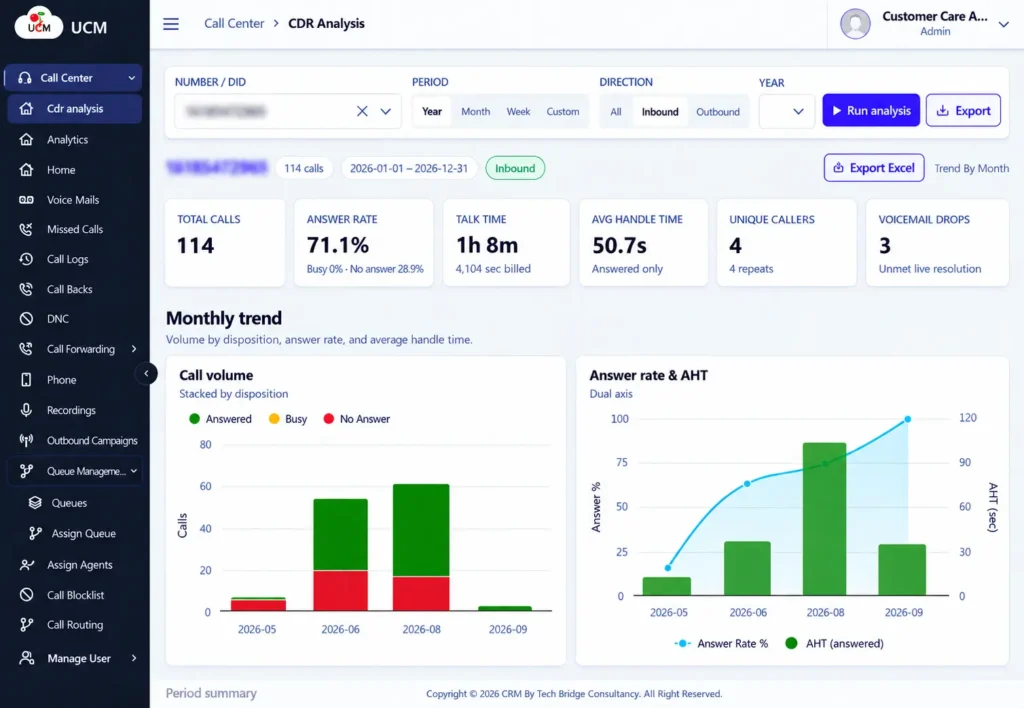Click the Export button
This screenshot has width=1024, height=708.
(963, 110)
